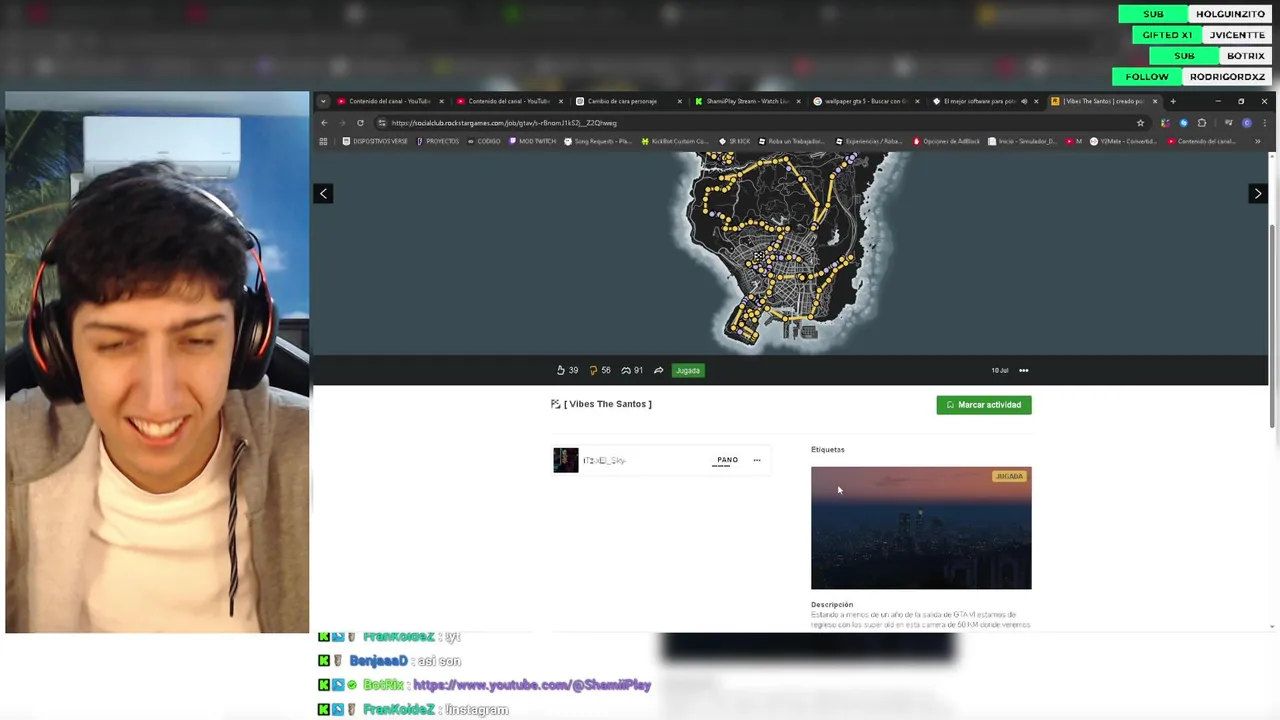This screenshot has width=1280, height=720.
Task: Switch to ShamiiPlay Stream tab
Action: click(x=746, y=101)
